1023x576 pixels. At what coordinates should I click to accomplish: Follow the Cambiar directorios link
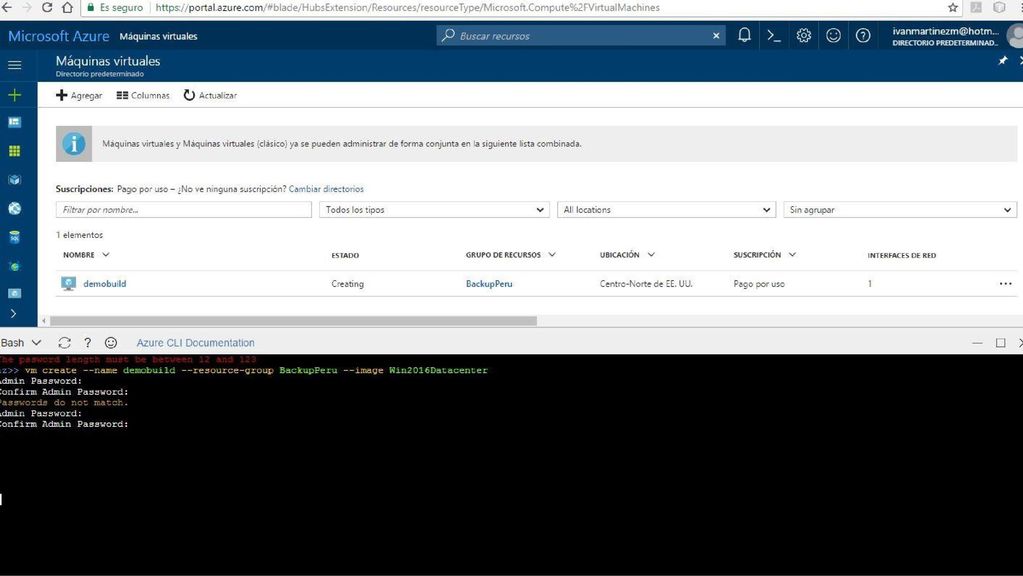(326, 189)
